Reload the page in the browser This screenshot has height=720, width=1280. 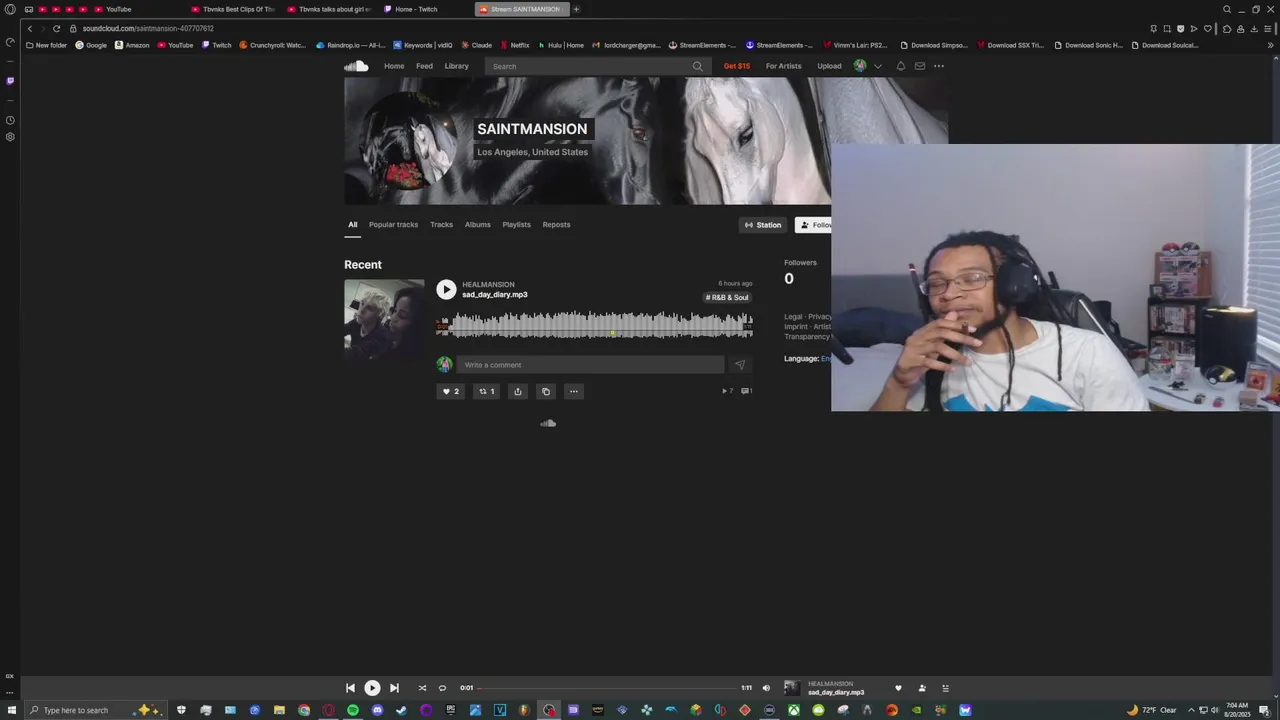(56, 28)
